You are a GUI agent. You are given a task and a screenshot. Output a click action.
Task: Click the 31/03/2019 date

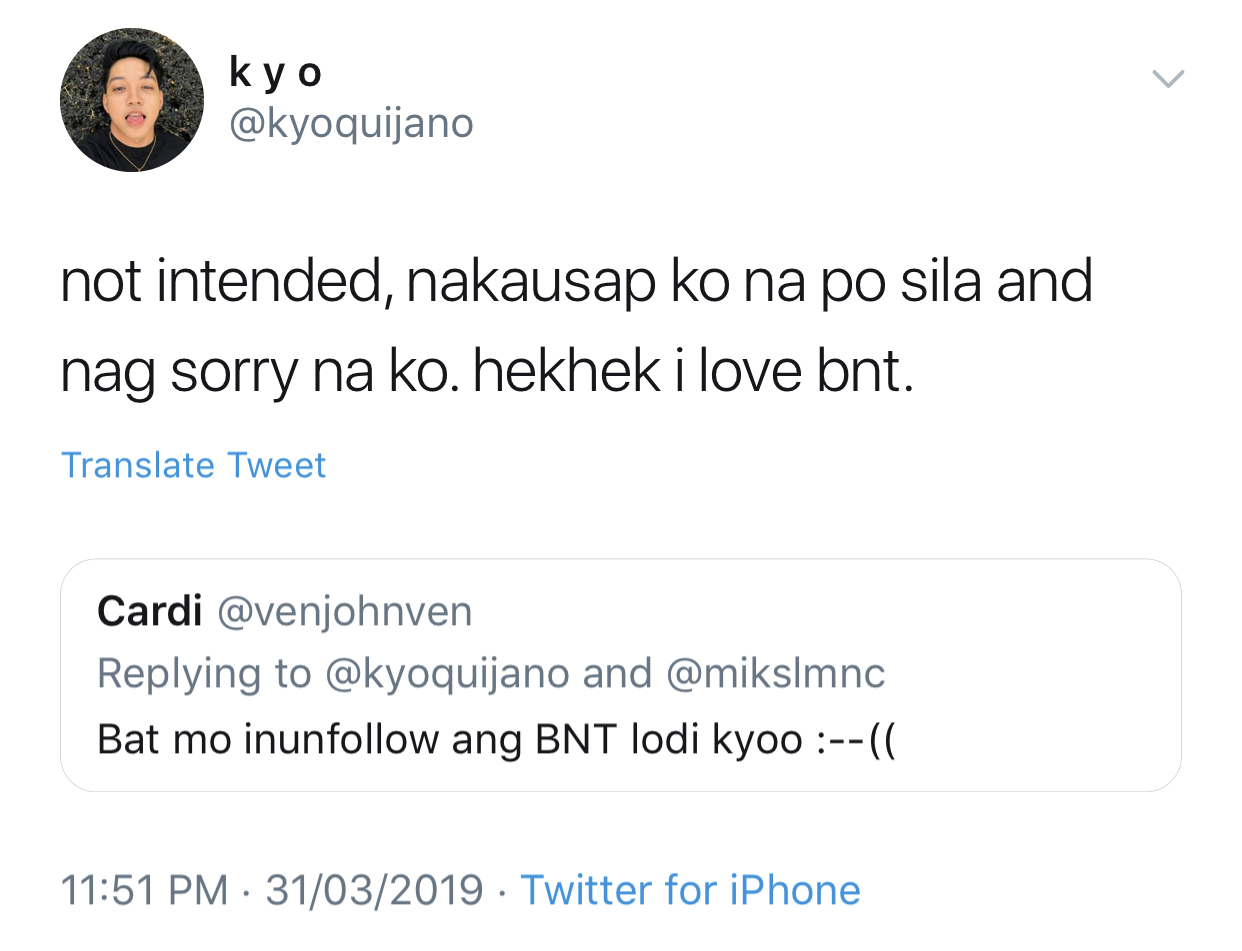(x=374, y=890)
